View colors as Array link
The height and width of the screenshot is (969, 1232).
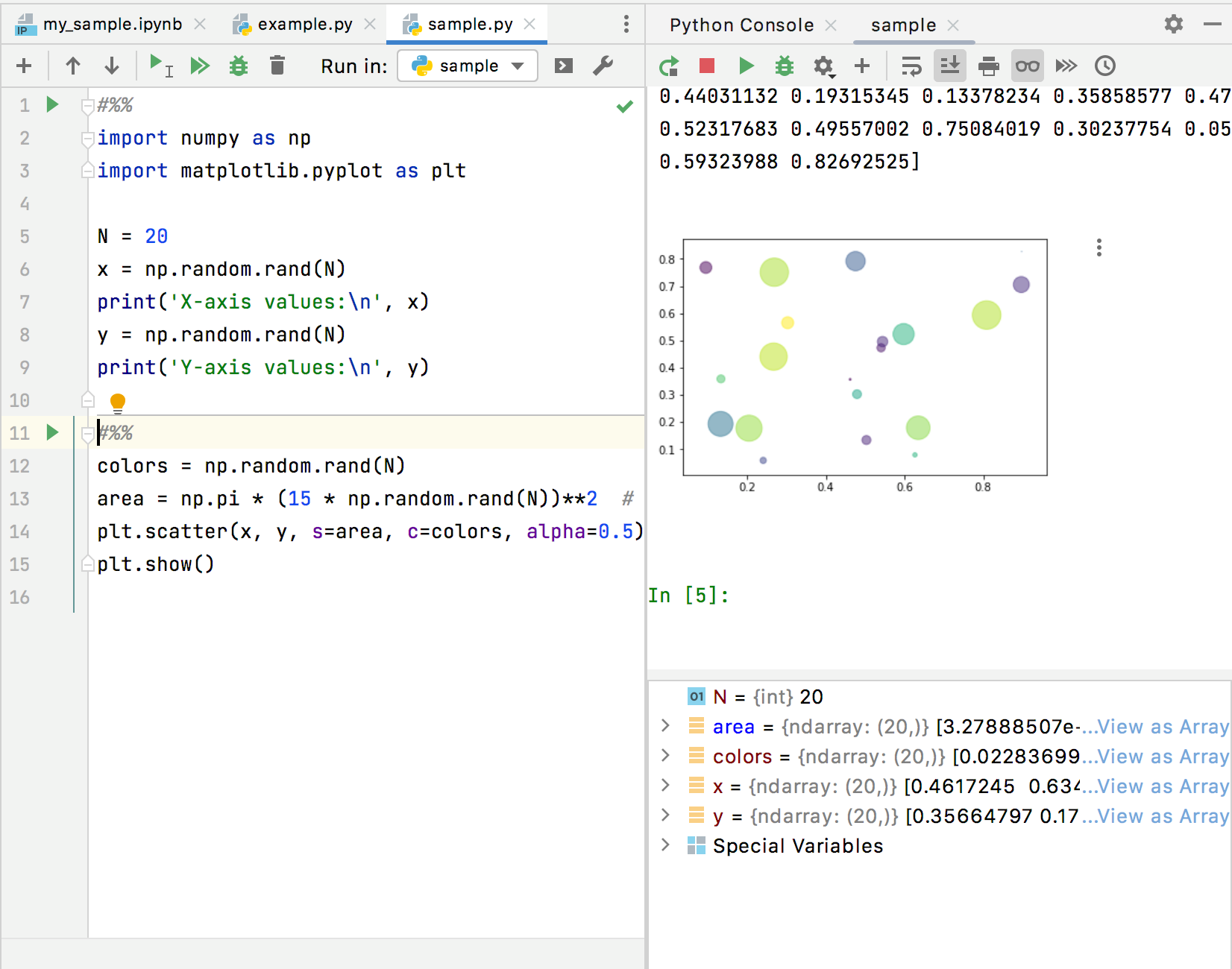pyautogui.click(x=1163, y=757)
